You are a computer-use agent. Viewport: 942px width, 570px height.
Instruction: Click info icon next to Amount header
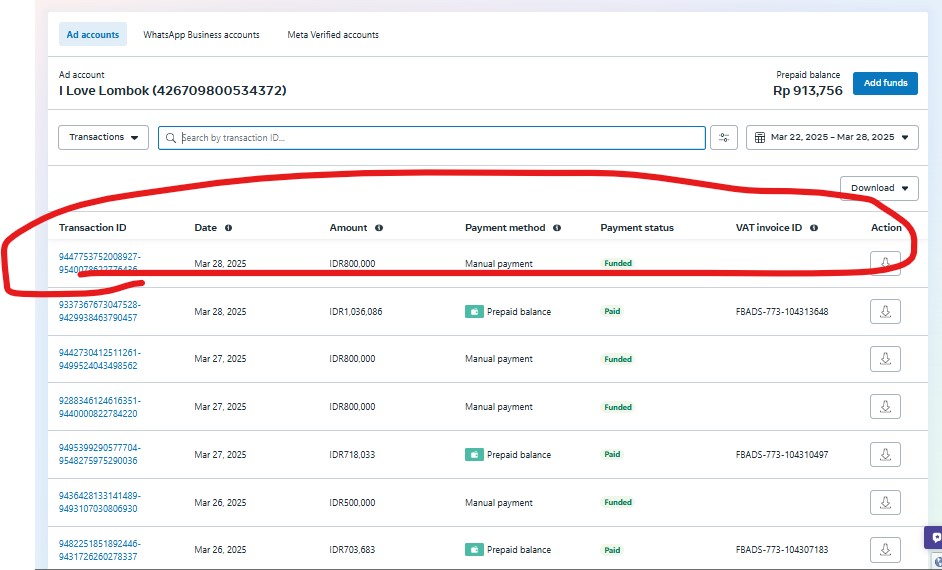pyautogui.click(x=379, y=228)
